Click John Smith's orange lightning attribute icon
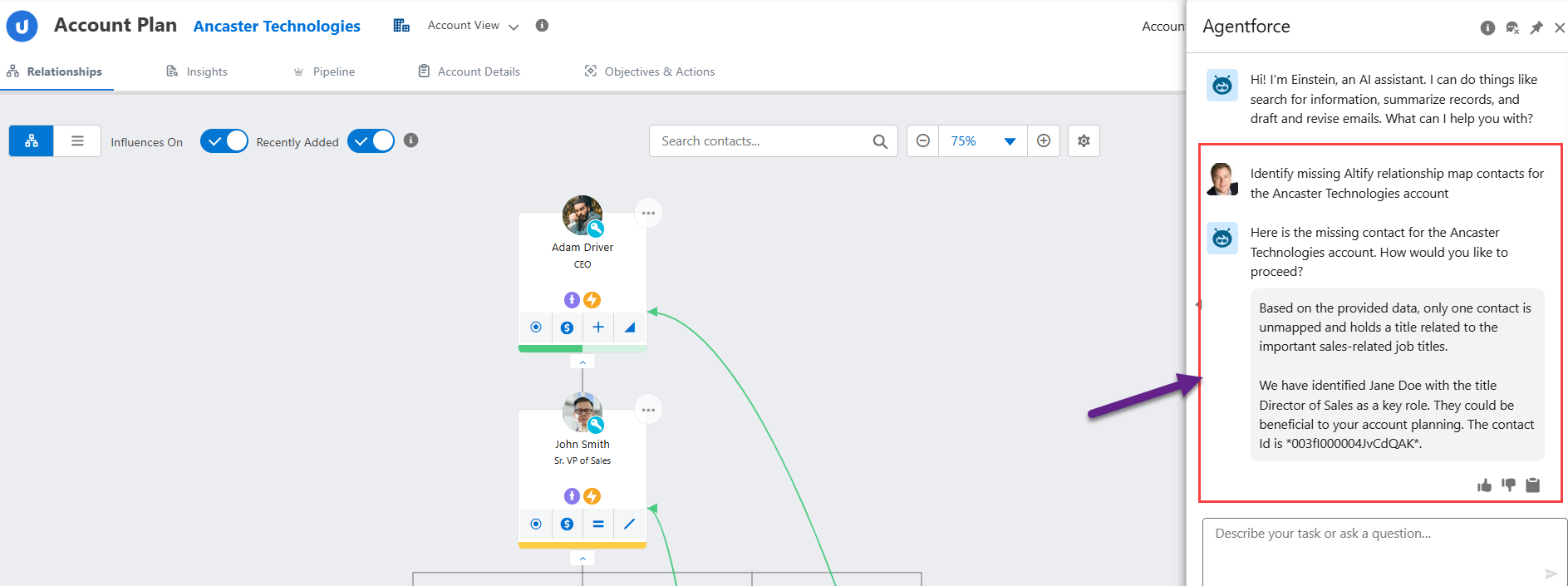1568x586 pixels. [x=592, y=496]
